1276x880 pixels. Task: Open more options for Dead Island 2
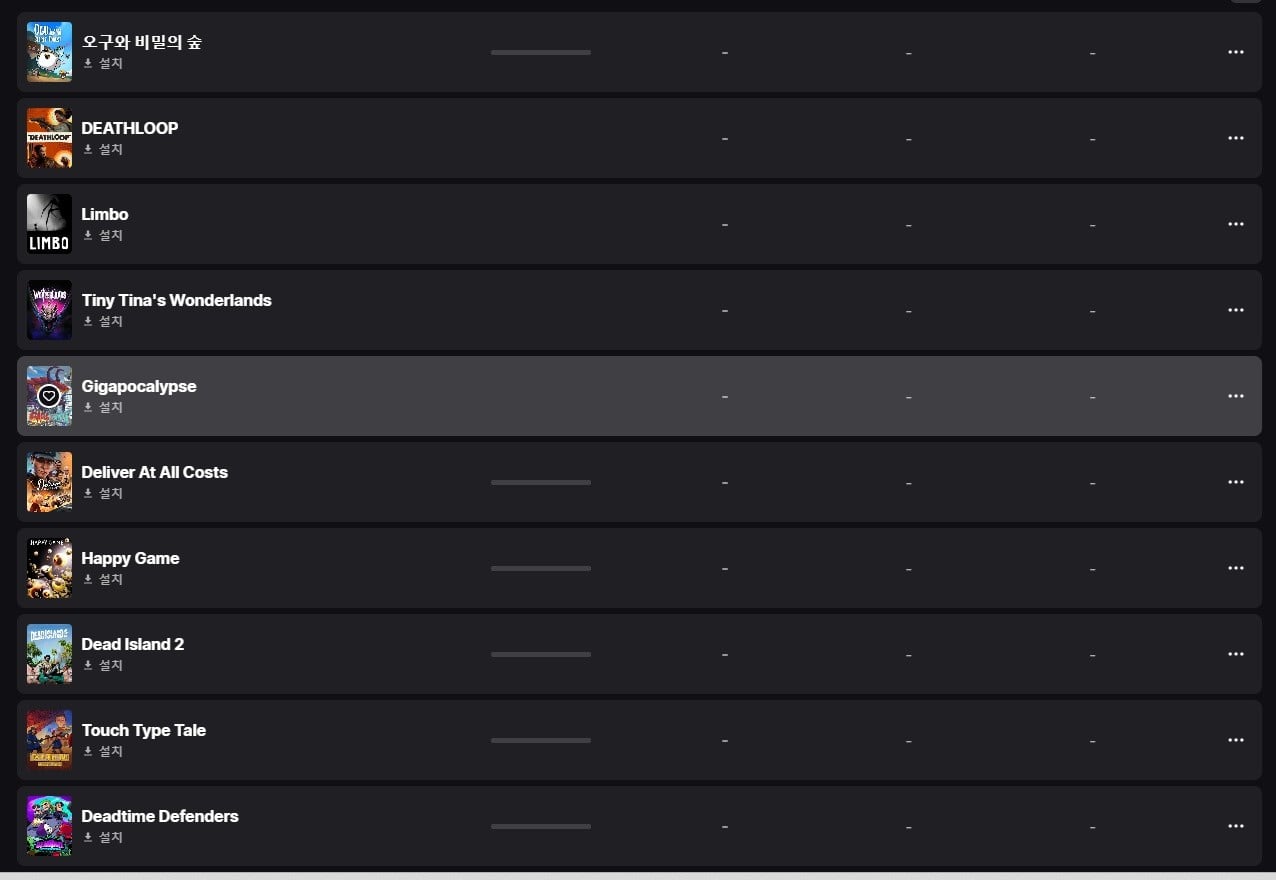click(1236, 654)
